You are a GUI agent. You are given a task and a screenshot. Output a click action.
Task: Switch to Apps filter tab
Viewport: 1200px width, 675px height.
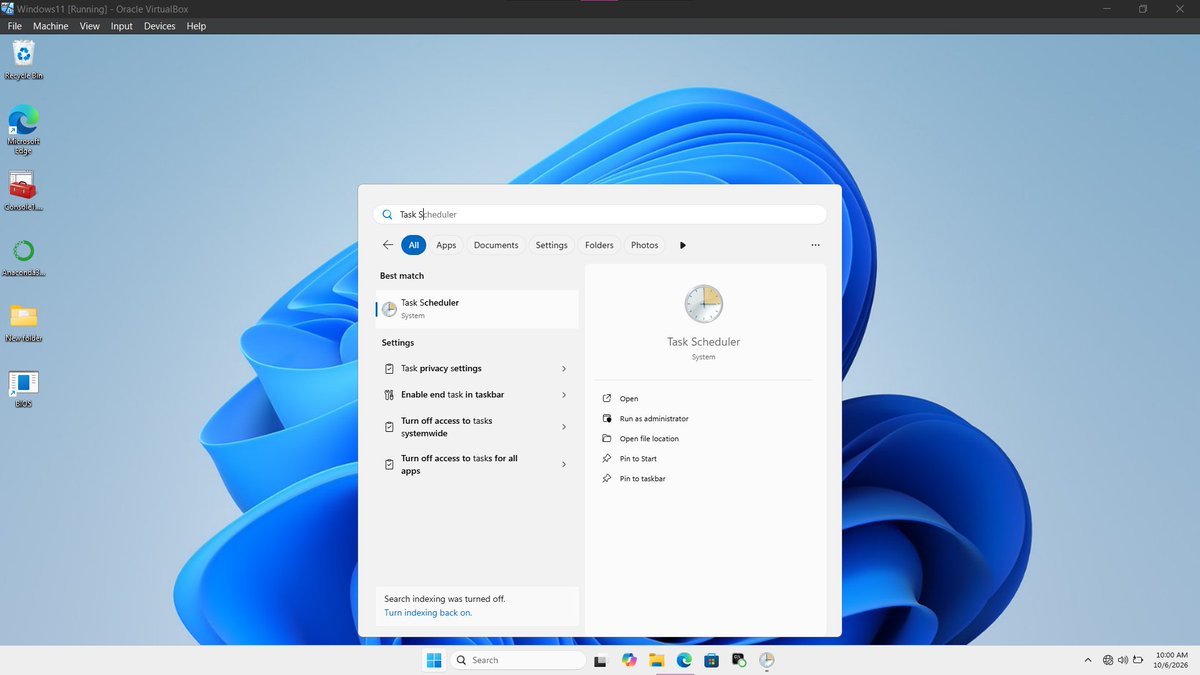coord(446,245)
